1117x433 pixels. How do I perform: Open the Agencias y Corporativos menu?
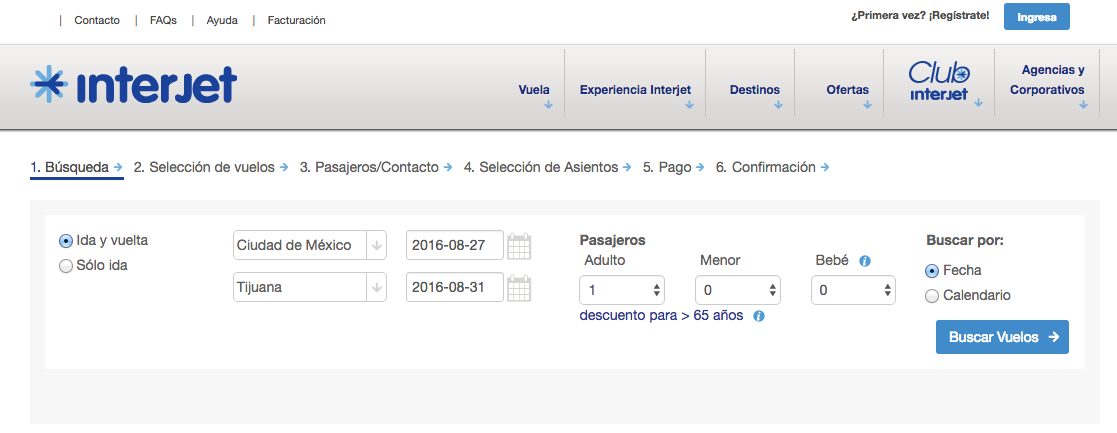1047,80
